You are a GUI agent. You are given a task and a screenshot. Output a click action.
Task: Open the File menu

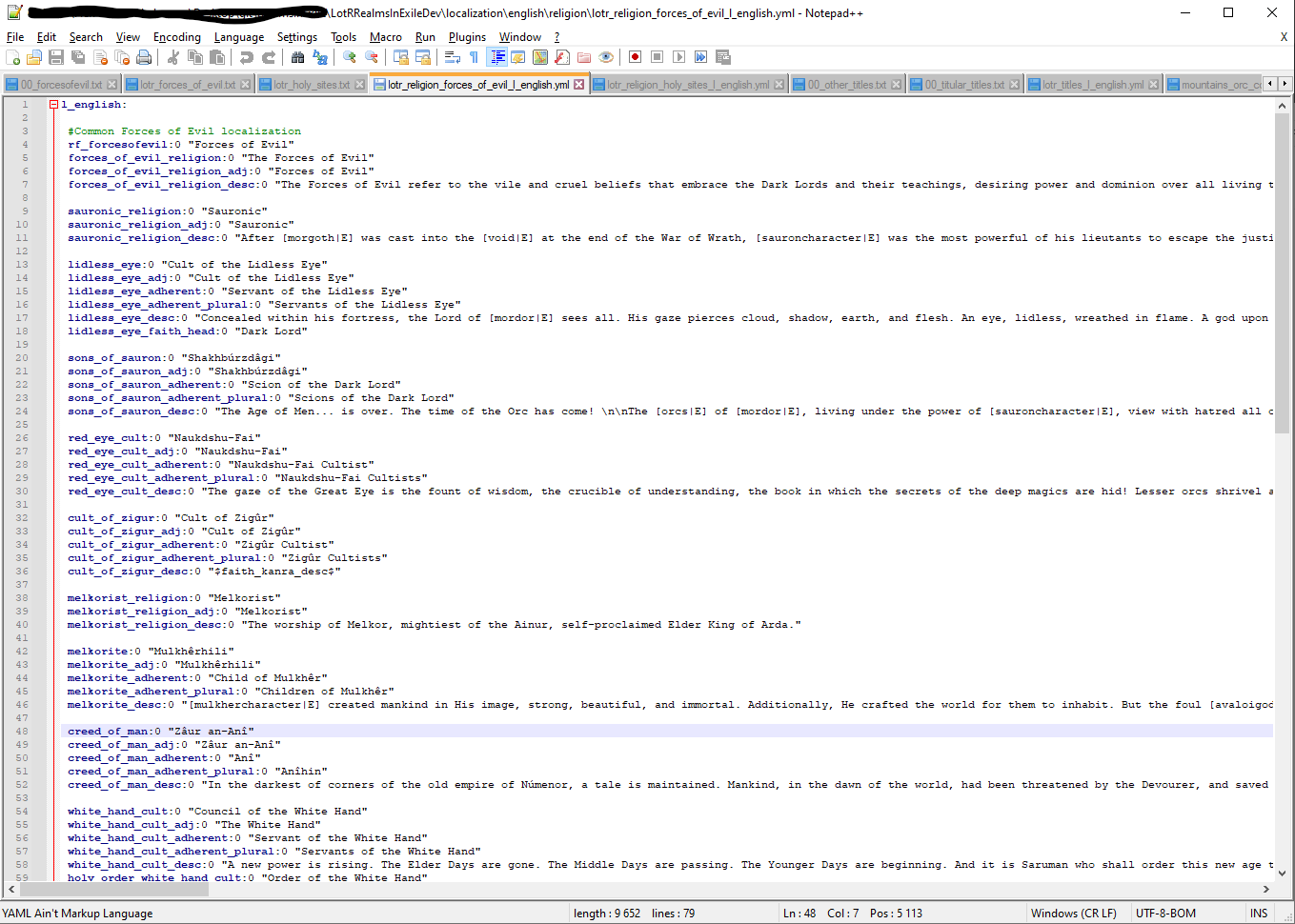click(x=15, y=37)
